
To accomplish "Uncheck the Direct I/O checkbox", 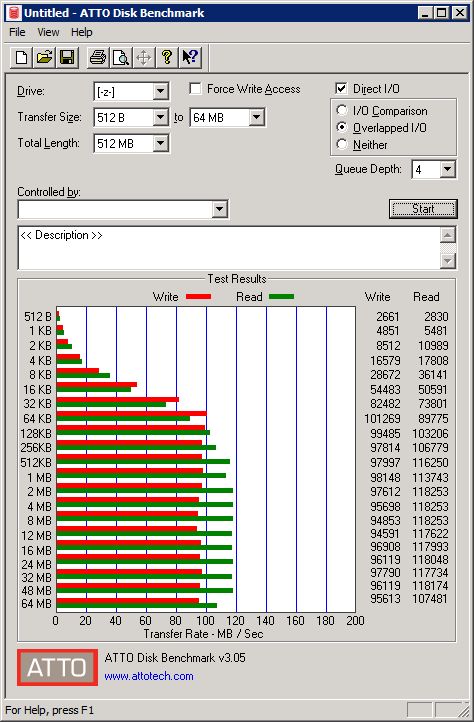I will click(341, 88).
